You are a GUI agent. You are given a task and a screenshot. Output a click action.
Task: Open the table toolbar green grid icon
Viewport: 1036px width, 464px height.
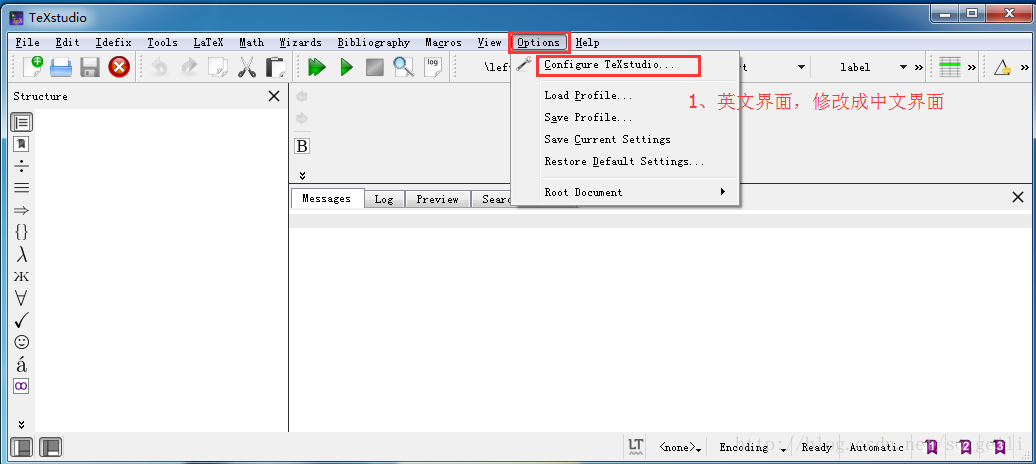pyautogui.click(x=949, y=67)
